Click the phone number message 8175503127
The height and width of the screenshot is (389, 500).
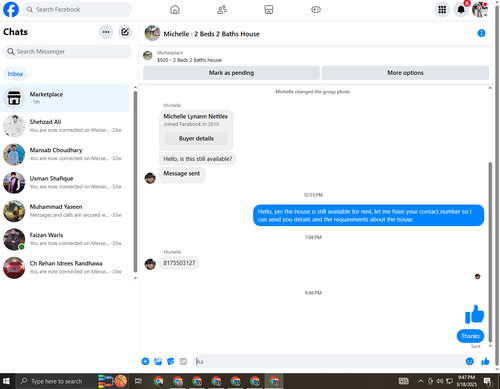pos(179,263)
